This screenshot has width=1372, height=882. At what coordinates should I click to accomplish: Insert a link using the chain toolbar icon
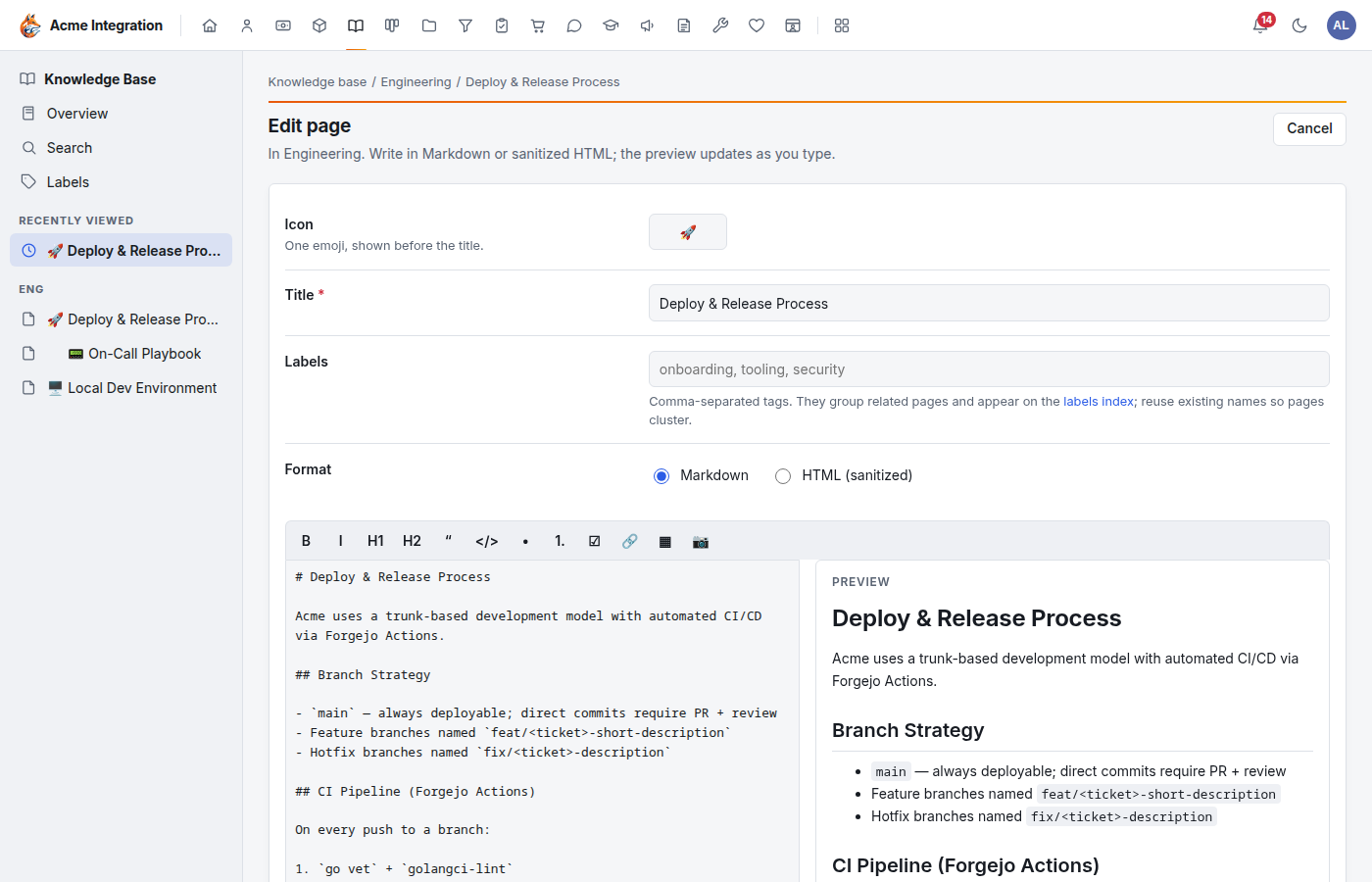[x=629, y=541]
